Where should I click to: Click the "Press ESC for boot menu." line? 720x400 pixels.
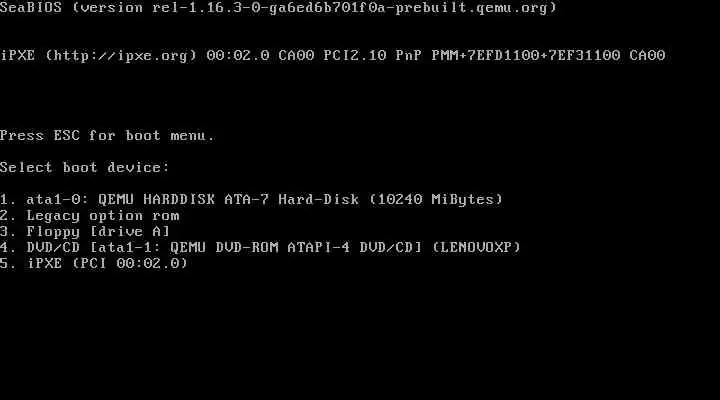107,136
